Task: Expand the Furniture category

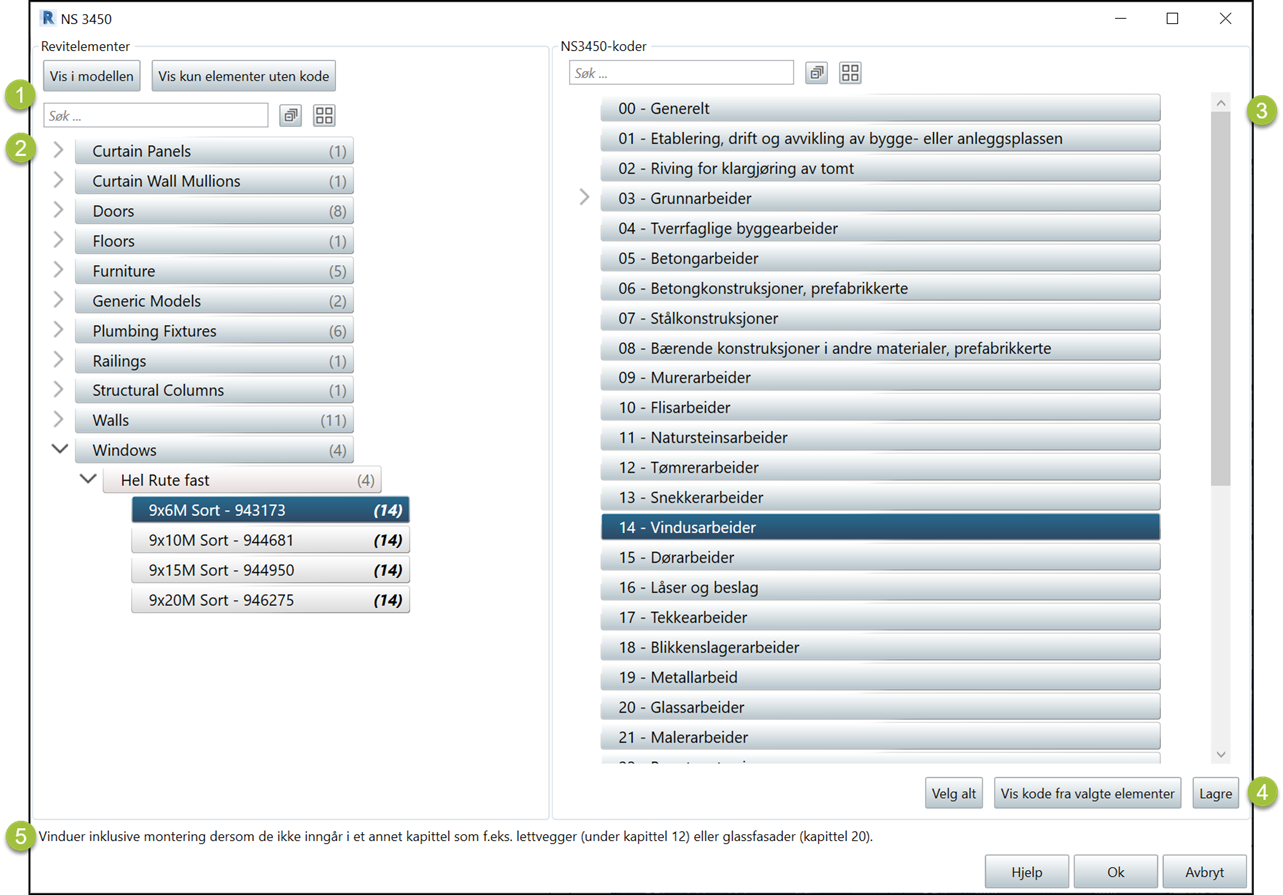Action: [58, 271]
